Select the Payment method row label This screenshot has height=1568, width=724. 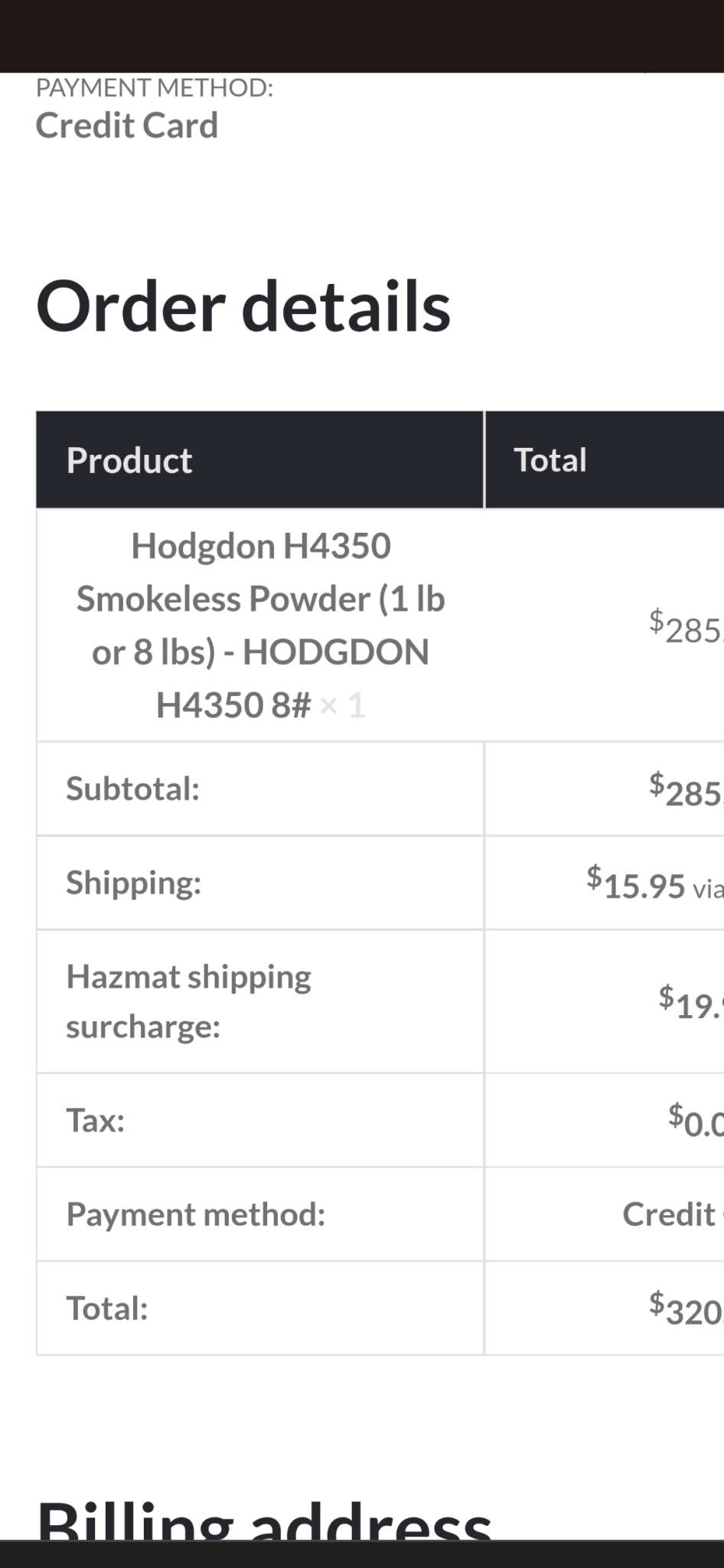196,1214
